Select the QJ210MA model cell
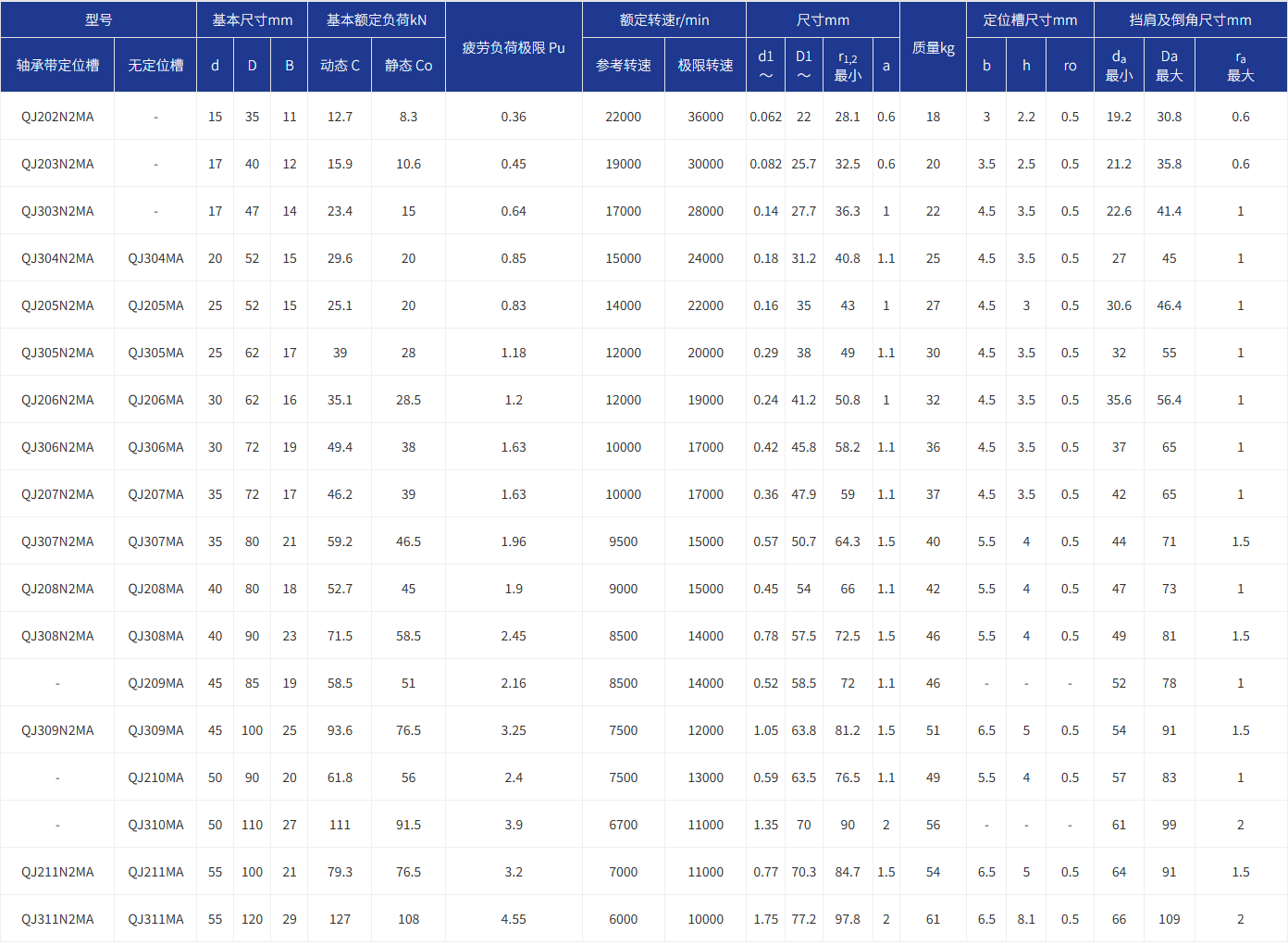This screenshot has height=945, width=1288. click(155, 777)
